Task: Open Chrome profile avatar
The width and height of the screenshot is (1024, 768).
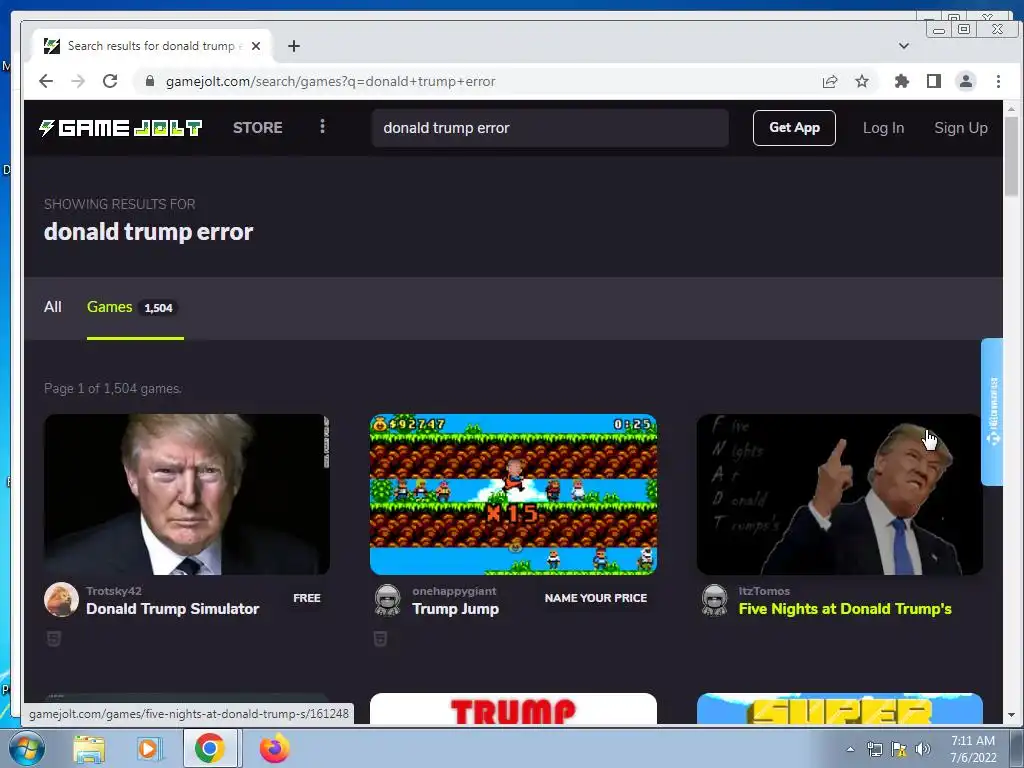Action: coord(966,81)
